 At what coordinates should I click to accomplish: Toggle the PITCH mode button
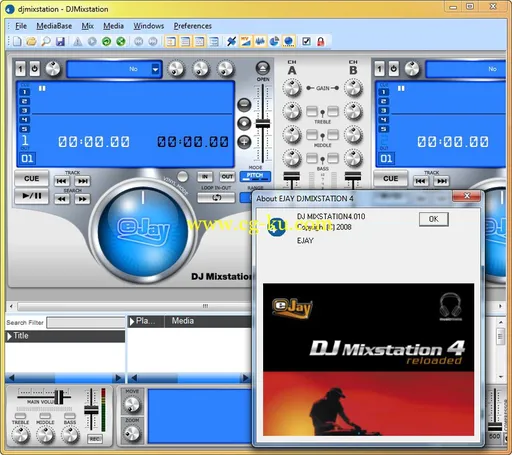[x=255, y=176]
